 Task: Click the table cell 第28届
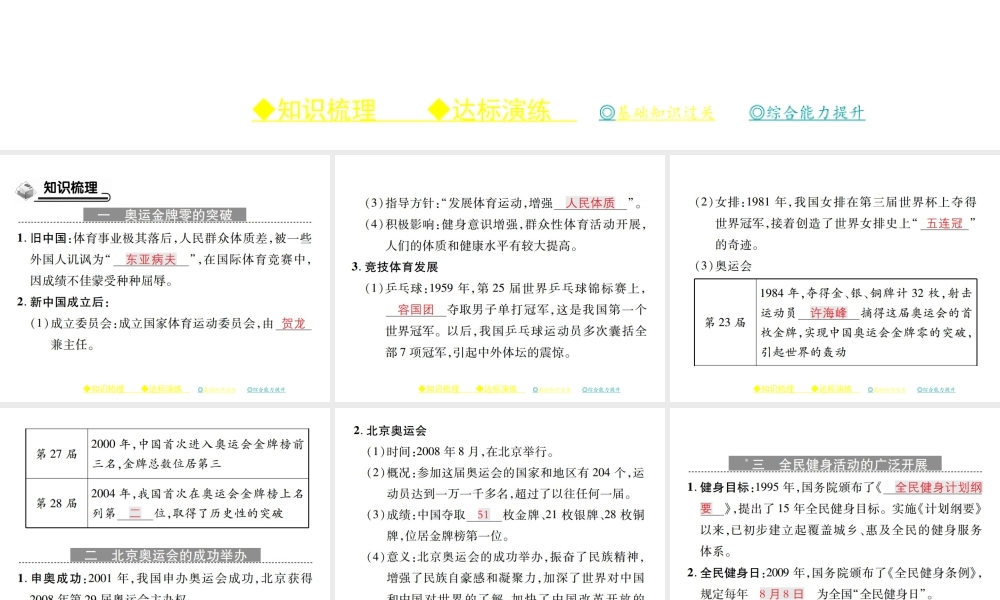pyautogui.click(x=56, y=503)
